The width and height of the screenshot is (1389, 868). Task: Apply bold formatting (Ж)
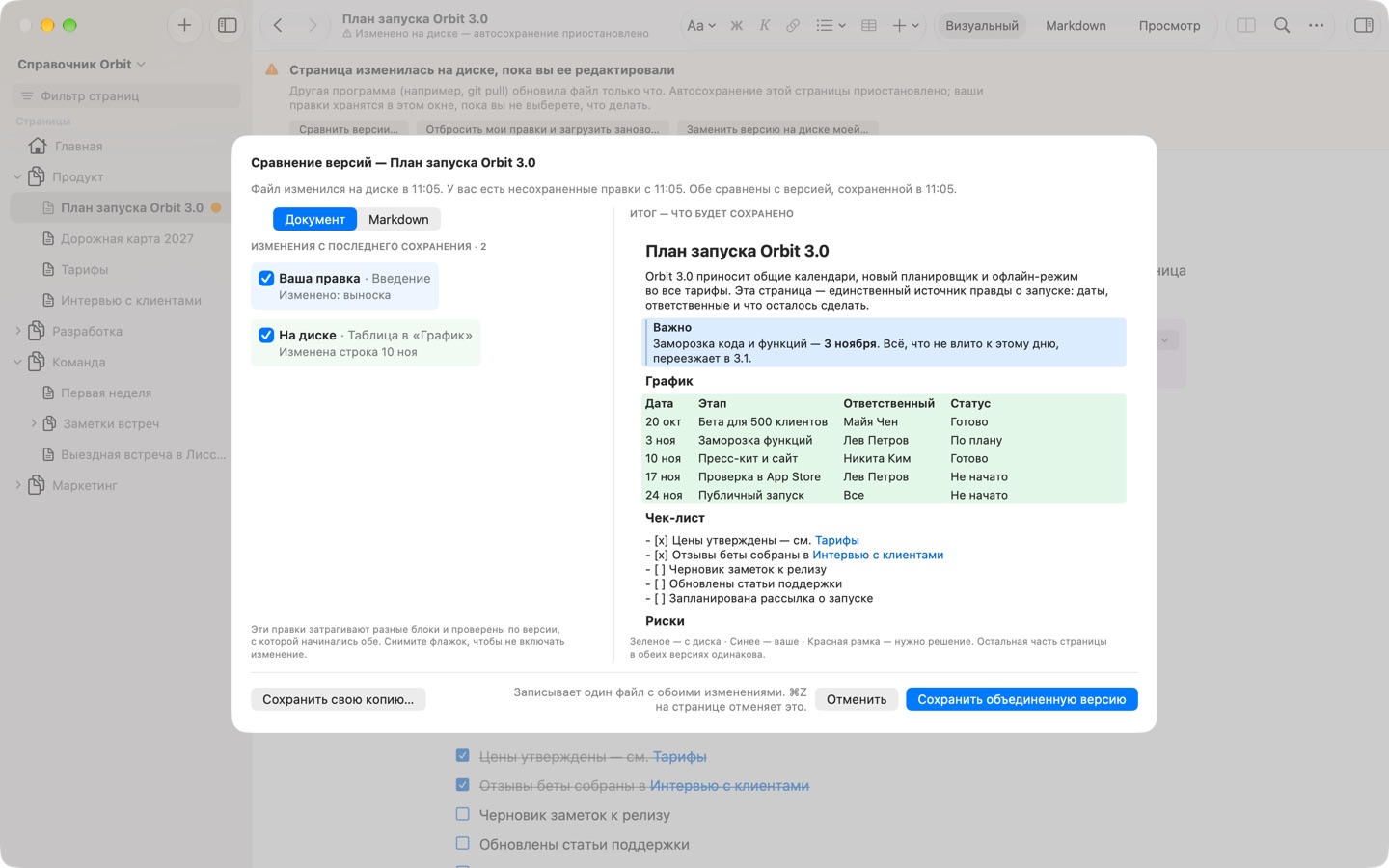click(x=737, y=26)
